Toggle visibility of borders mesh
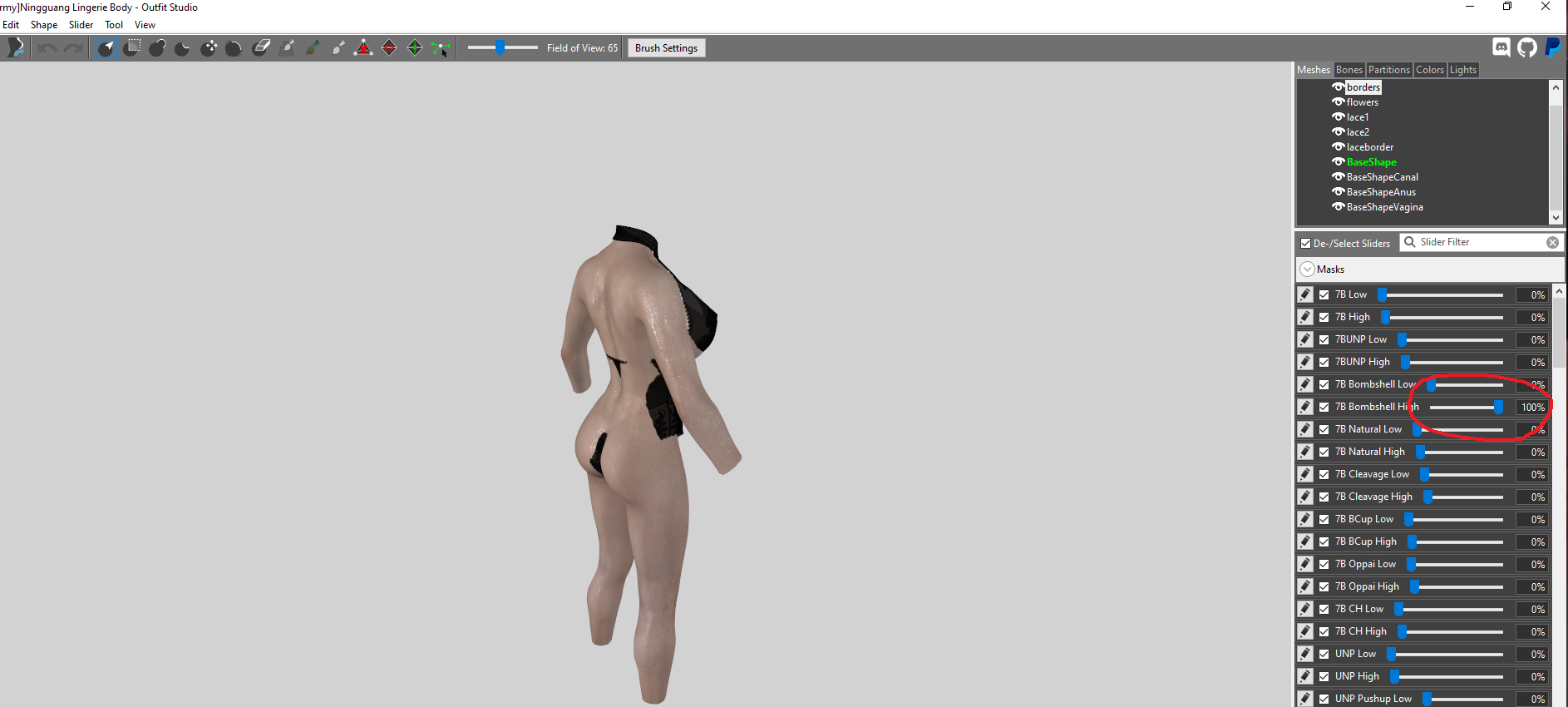Image resolution: width=1568 pixels, height=707 pixels. tap(1339, 87)
